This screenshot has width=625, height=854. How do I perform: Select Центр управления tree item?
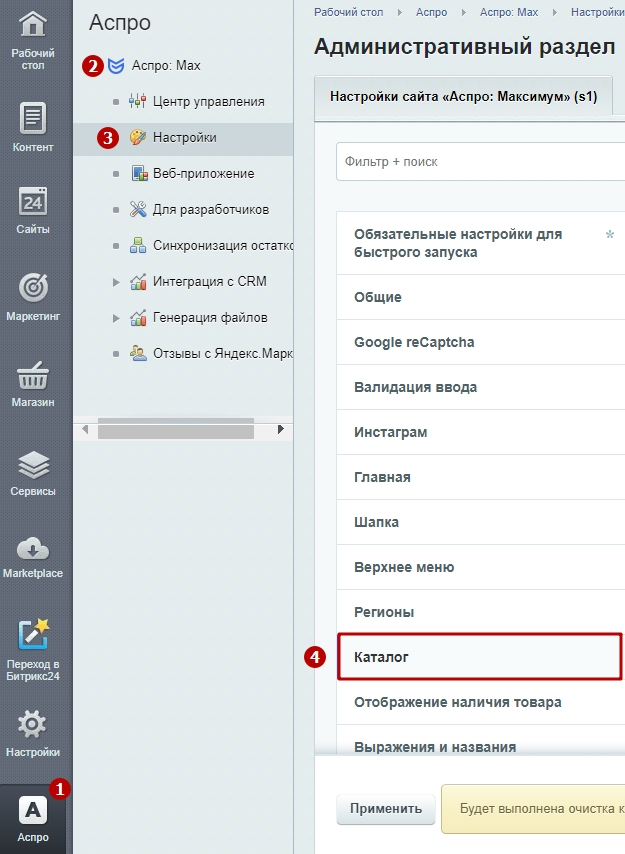[x=209, y=101]
